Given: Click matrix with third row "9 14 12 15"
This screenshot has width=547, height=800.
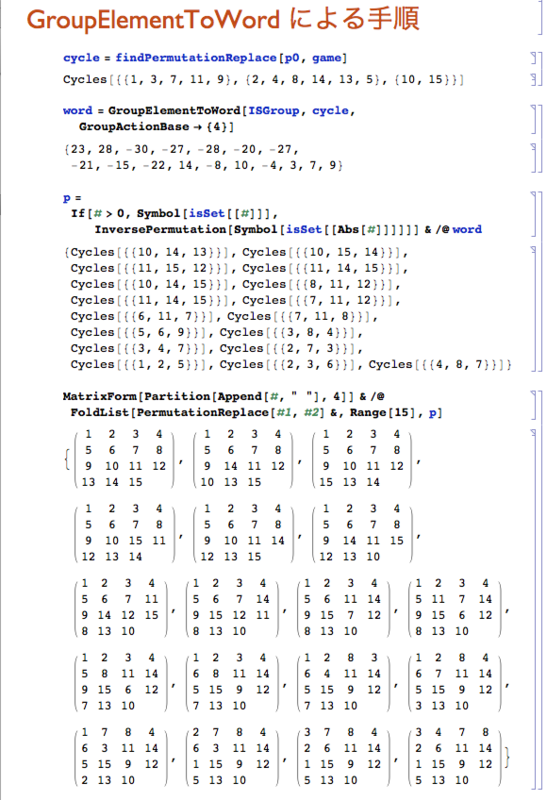Looking at the screenshot, I should point(120,607).
